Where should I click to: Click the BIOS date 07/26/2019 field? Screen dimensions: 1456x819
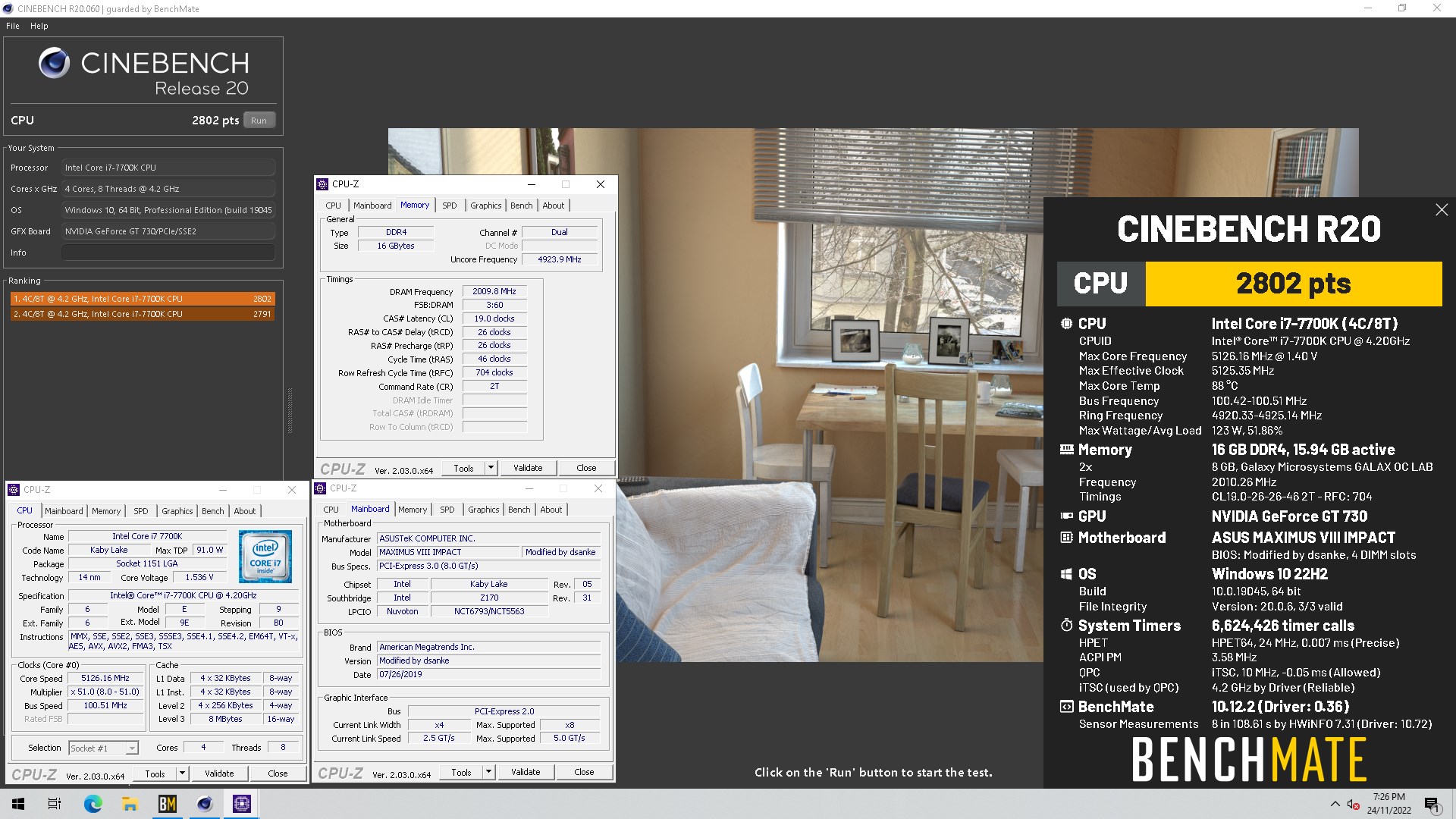click(489, 674)
